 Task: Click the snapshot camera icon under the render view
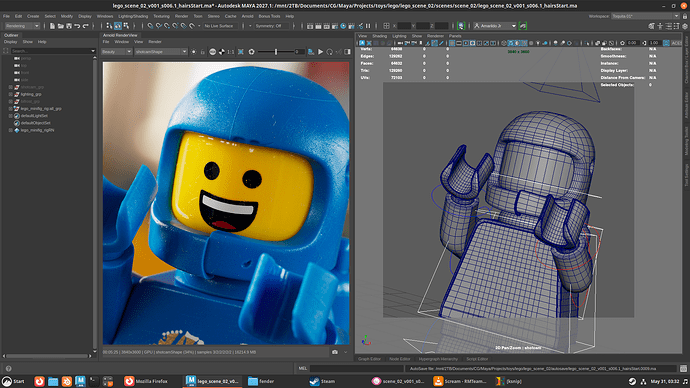[x=335, y=352]
